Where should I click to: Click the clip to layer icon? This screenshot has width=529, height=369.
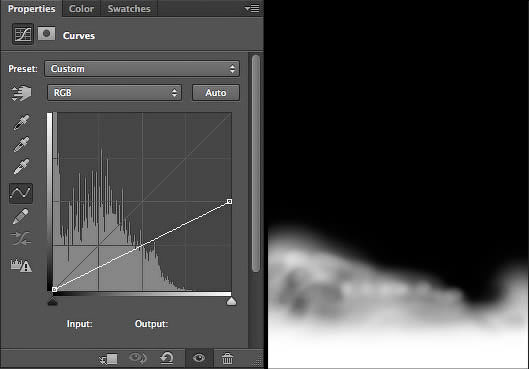point(108,359)
